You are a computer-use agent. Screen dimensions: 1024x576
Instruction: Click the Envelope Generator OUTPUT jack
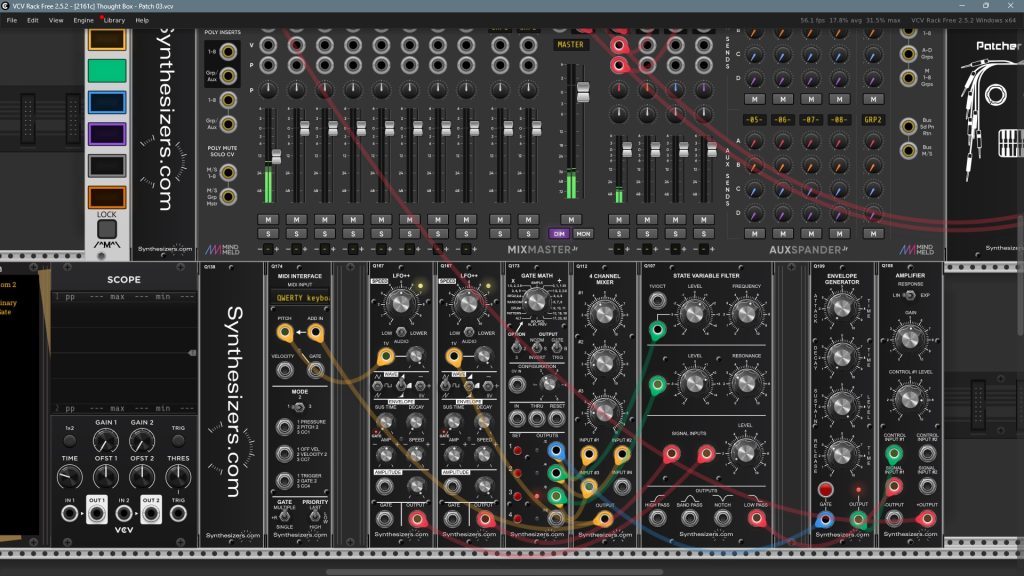(858, 520)
